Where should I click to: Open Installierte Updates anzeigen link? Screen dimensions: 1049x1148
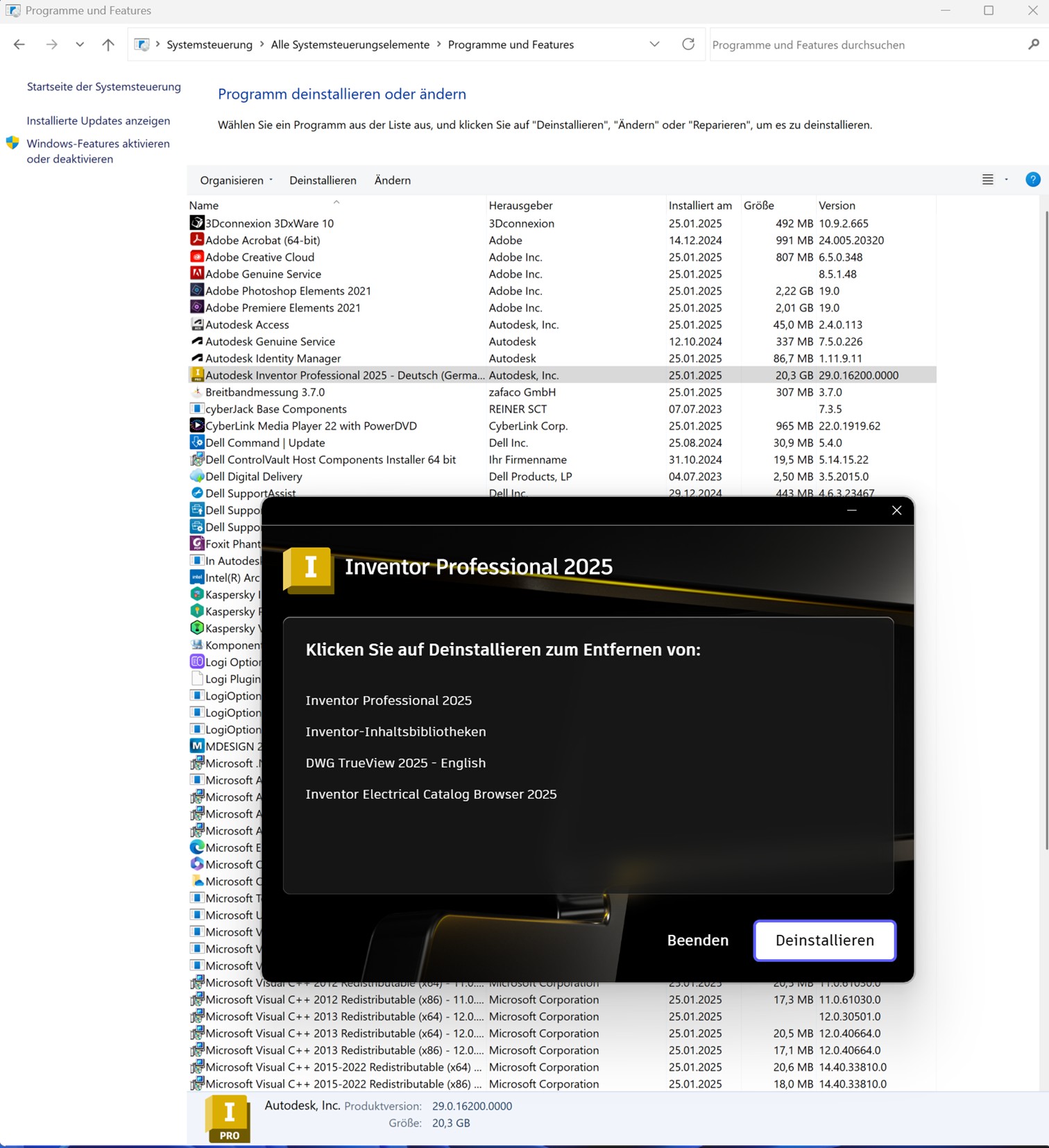99,121
